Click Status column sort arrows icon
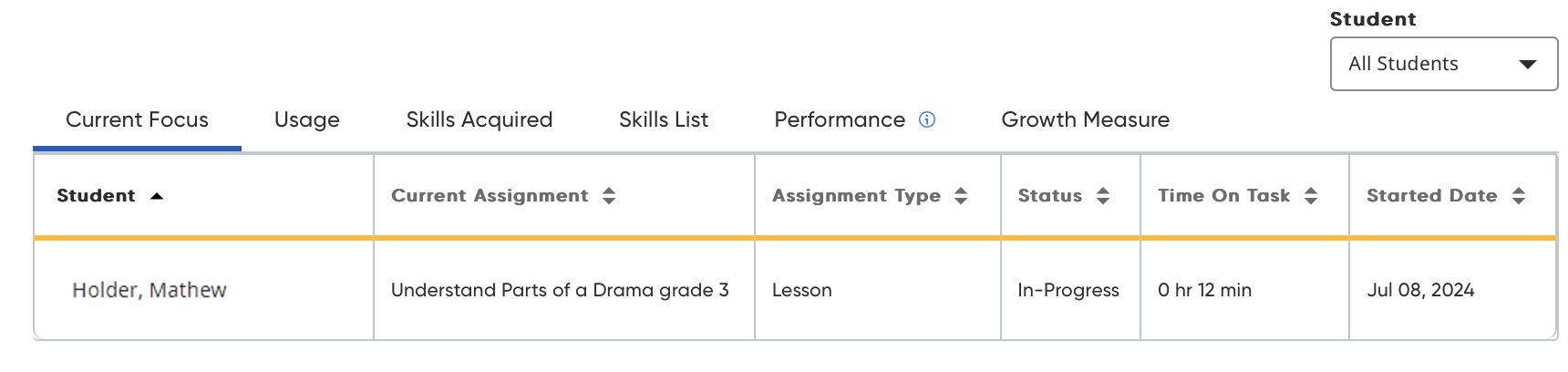Screen dimensions: 1568x372 pyautogui.click(x=1103, y=195)
